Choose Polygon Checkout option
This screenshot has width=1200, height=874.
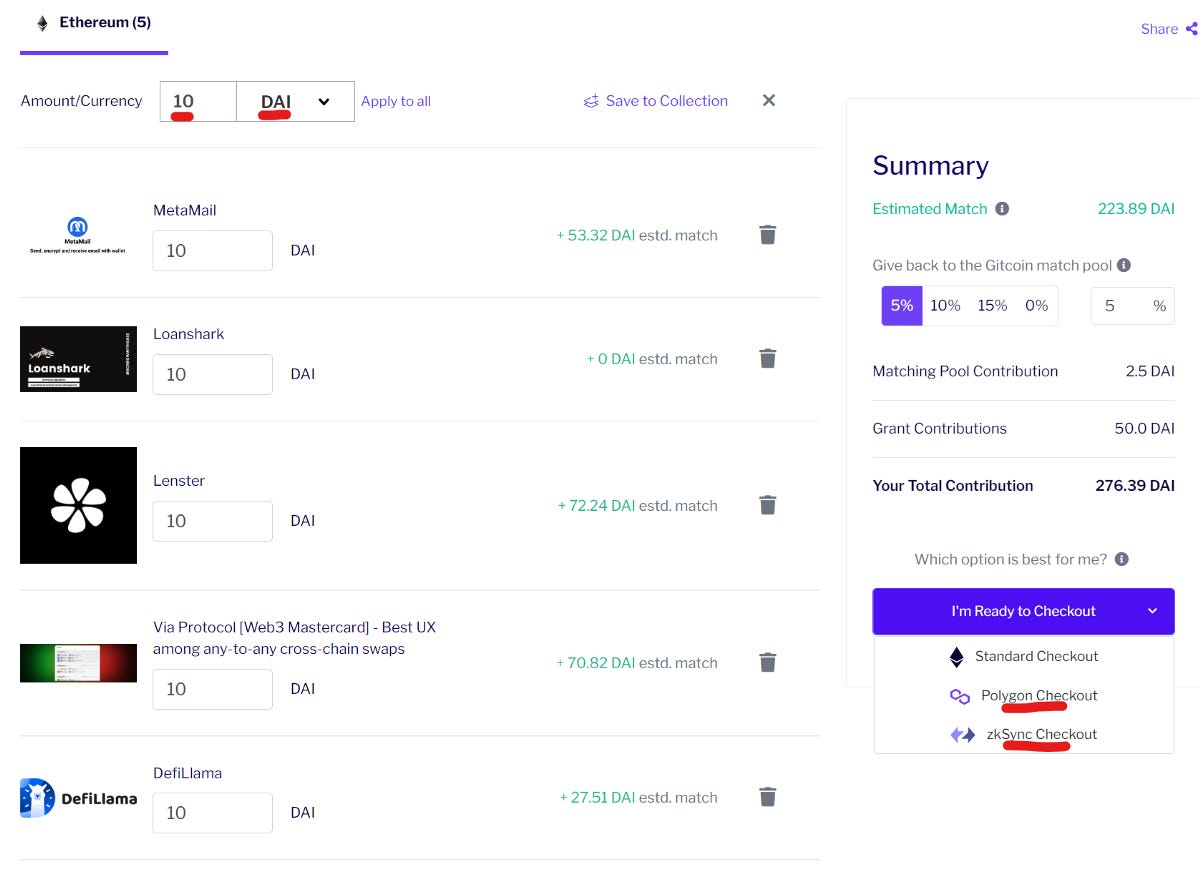[x=1024, y=696]
